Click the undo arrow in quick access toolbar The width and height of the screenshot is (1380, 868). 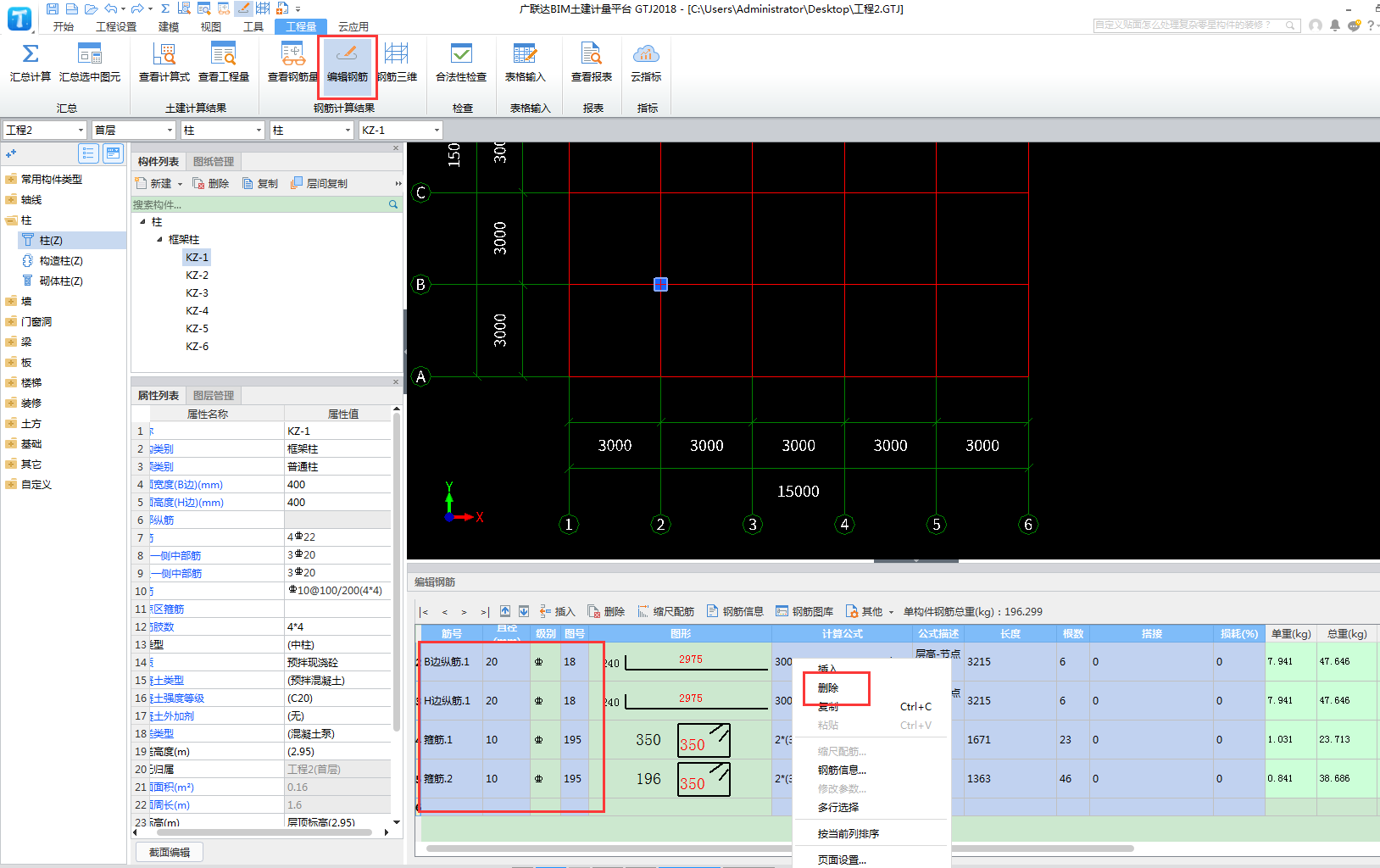(x=110, y=8)
